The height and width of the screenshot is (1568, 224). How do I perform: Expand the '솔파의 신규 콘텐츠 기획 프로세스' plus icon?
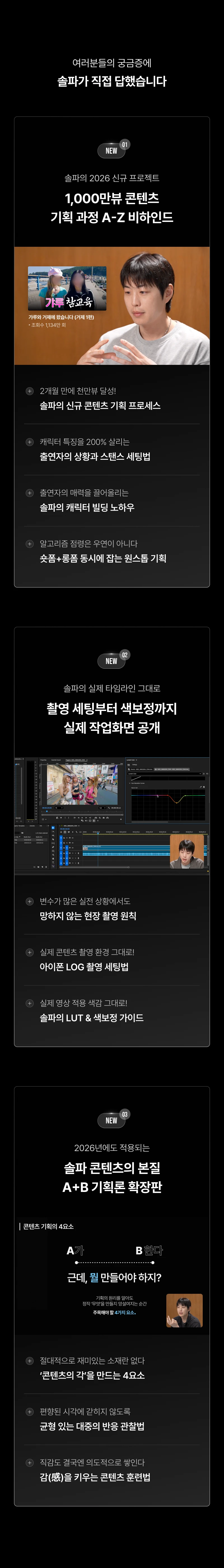[29, 391]
